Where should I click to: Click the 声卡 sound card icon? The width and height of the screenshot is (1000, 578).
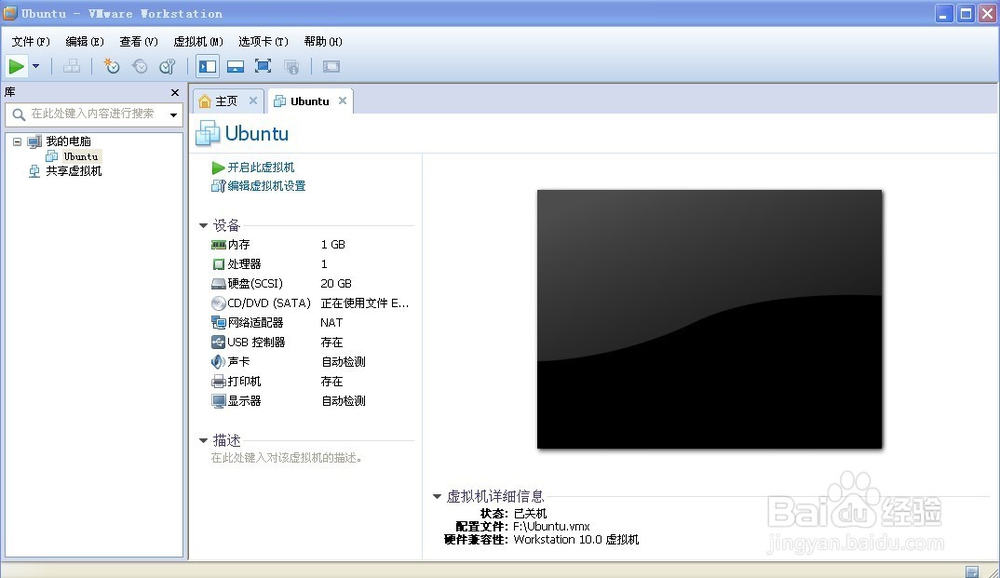tap(218, 362)
